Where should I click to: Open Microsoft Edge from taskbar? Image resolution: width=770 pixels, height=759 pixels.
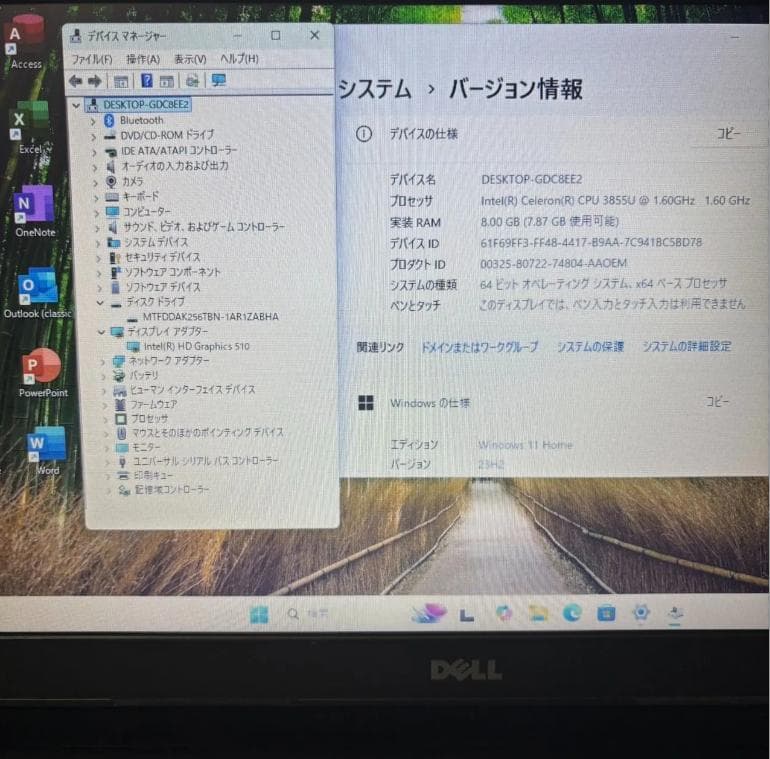(x=572, y=613)
